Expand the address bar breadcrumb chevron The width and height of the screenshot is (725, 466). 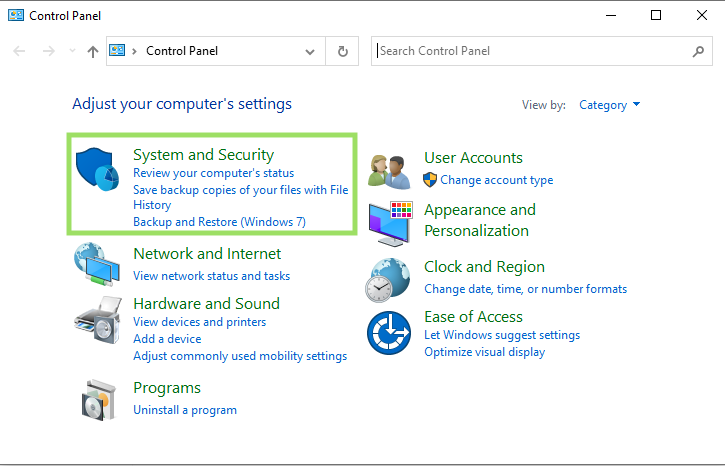coord(134,51)
